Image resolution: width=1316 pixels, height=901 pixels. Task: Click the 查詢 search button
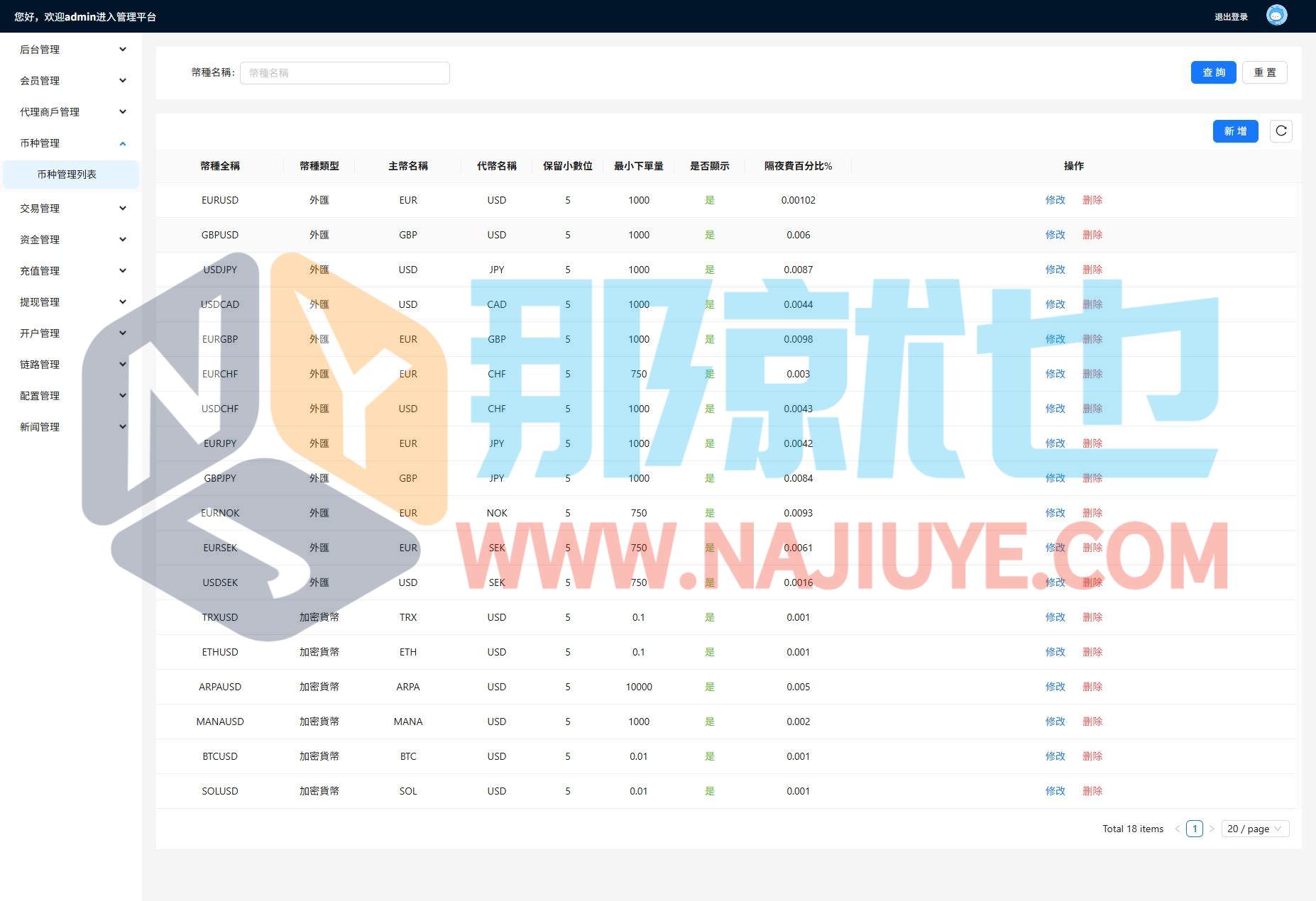point(1213,72)
